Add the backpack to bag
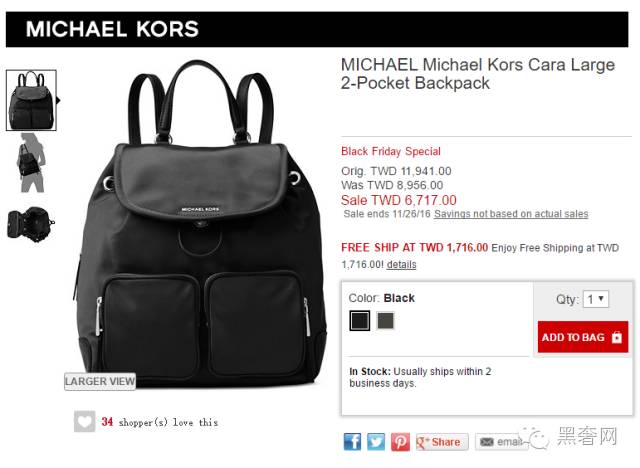This screenshot has height=468, width=640. [582, 337]
